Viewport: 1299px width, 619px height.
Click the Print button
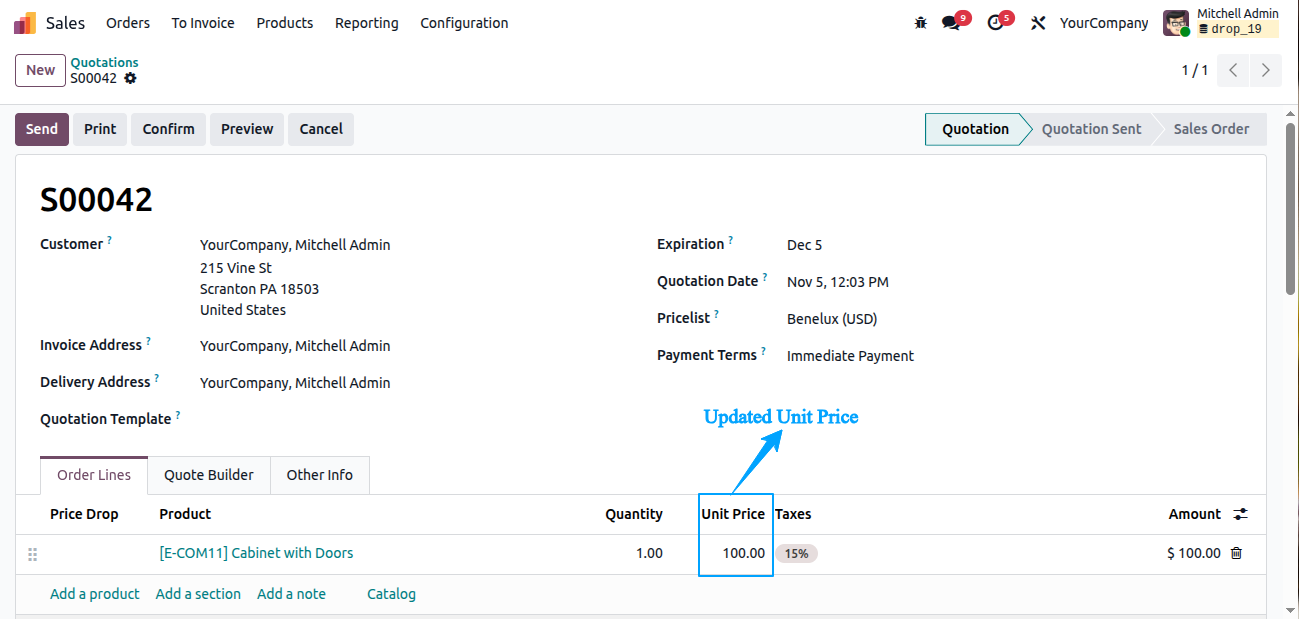pyautogui.click(x=100, y=129)
